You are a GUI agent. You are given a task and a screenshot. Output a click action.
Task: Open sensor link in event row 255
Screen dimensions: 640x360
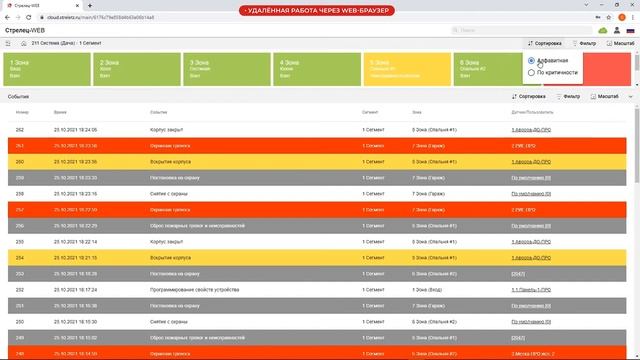click(531, 242)
